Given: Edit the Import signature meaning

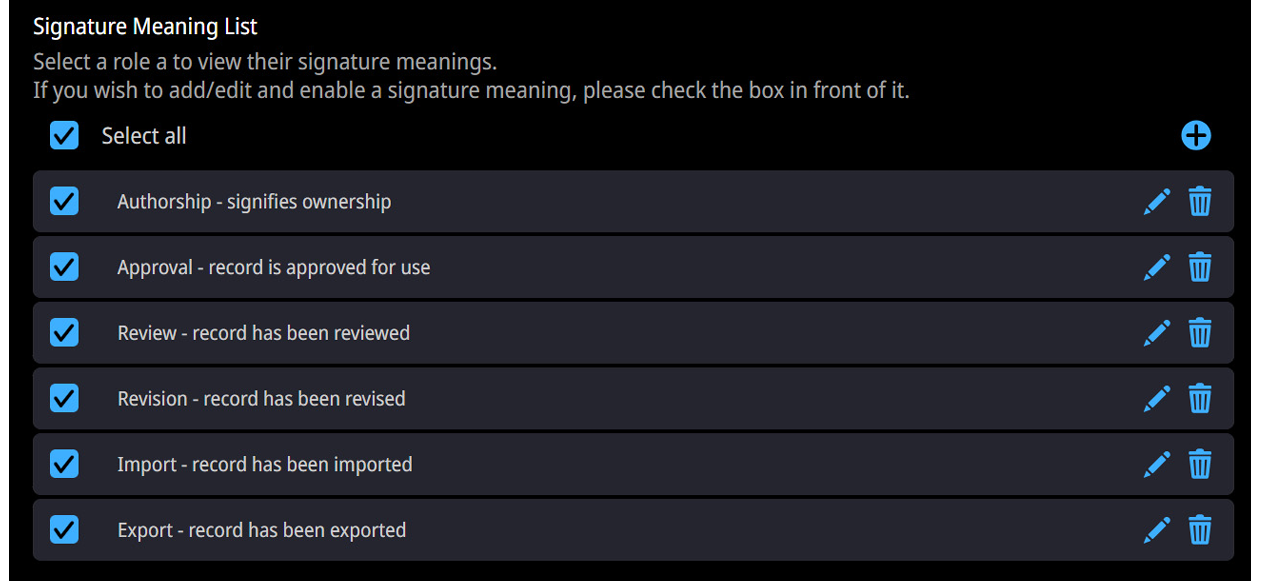Looking at the screenshot, I should pos(1157,464).
